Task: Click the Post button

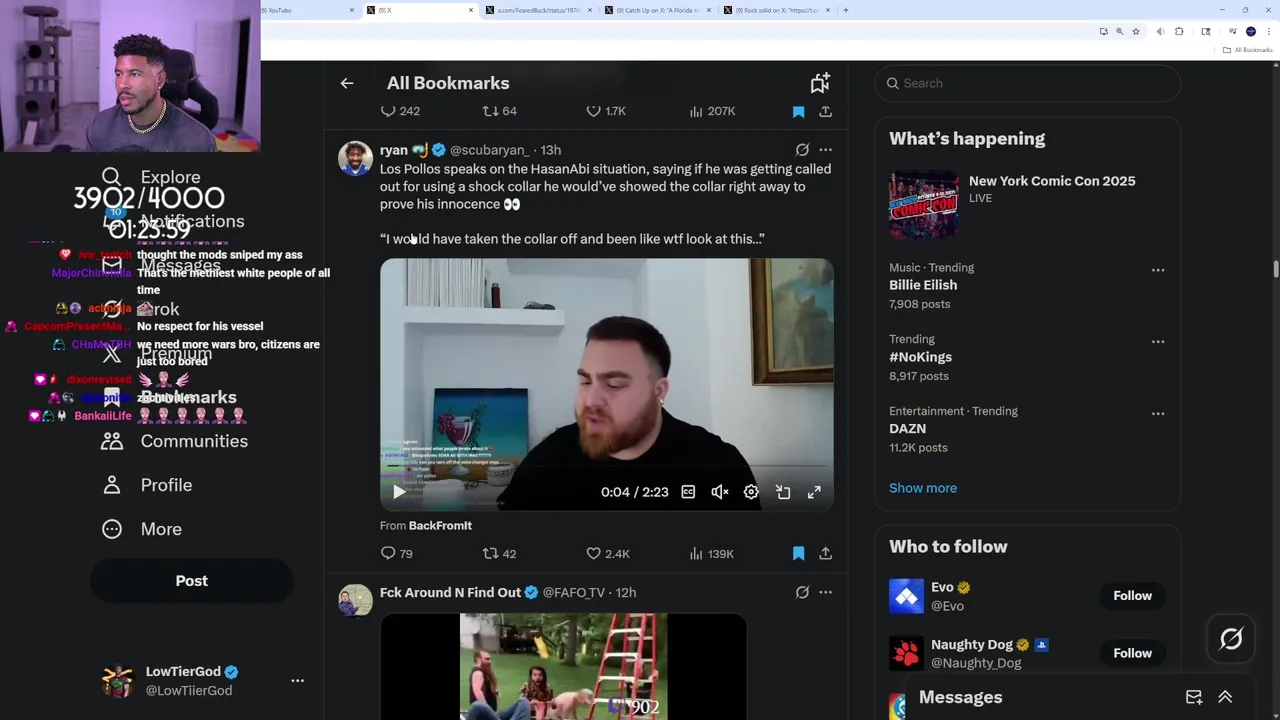Action: point(192,581)
